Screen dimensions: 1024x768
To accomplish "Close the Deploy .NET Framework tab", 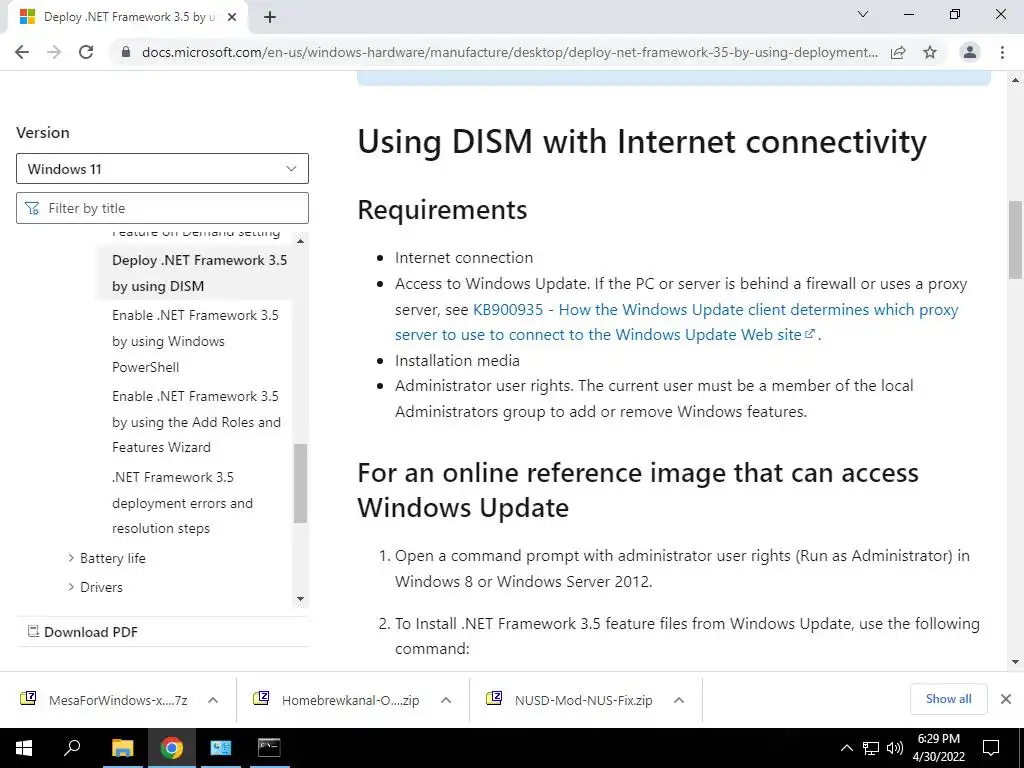I will pos(232,17).
